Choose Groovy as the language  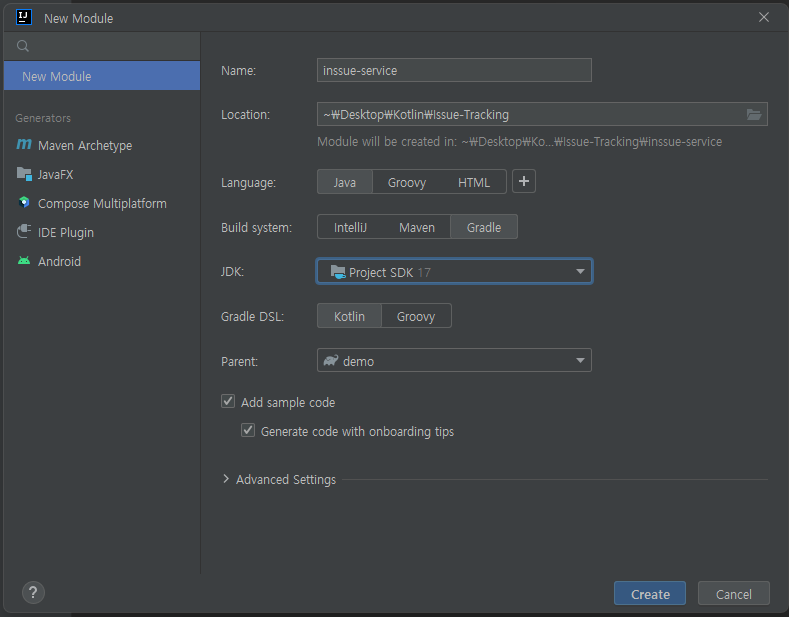[x=407, y=182]
